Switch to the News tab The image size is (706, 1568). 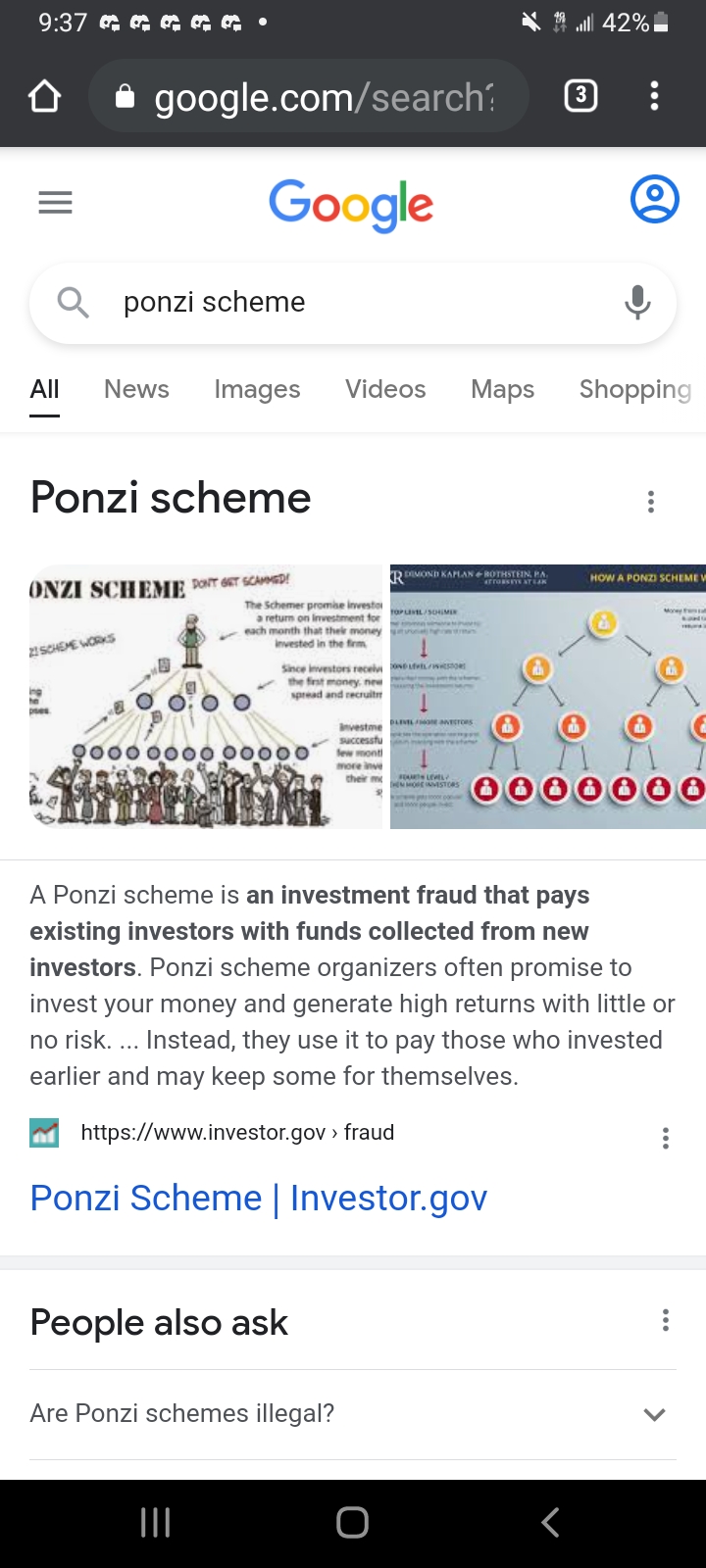[x=136, y=389]
